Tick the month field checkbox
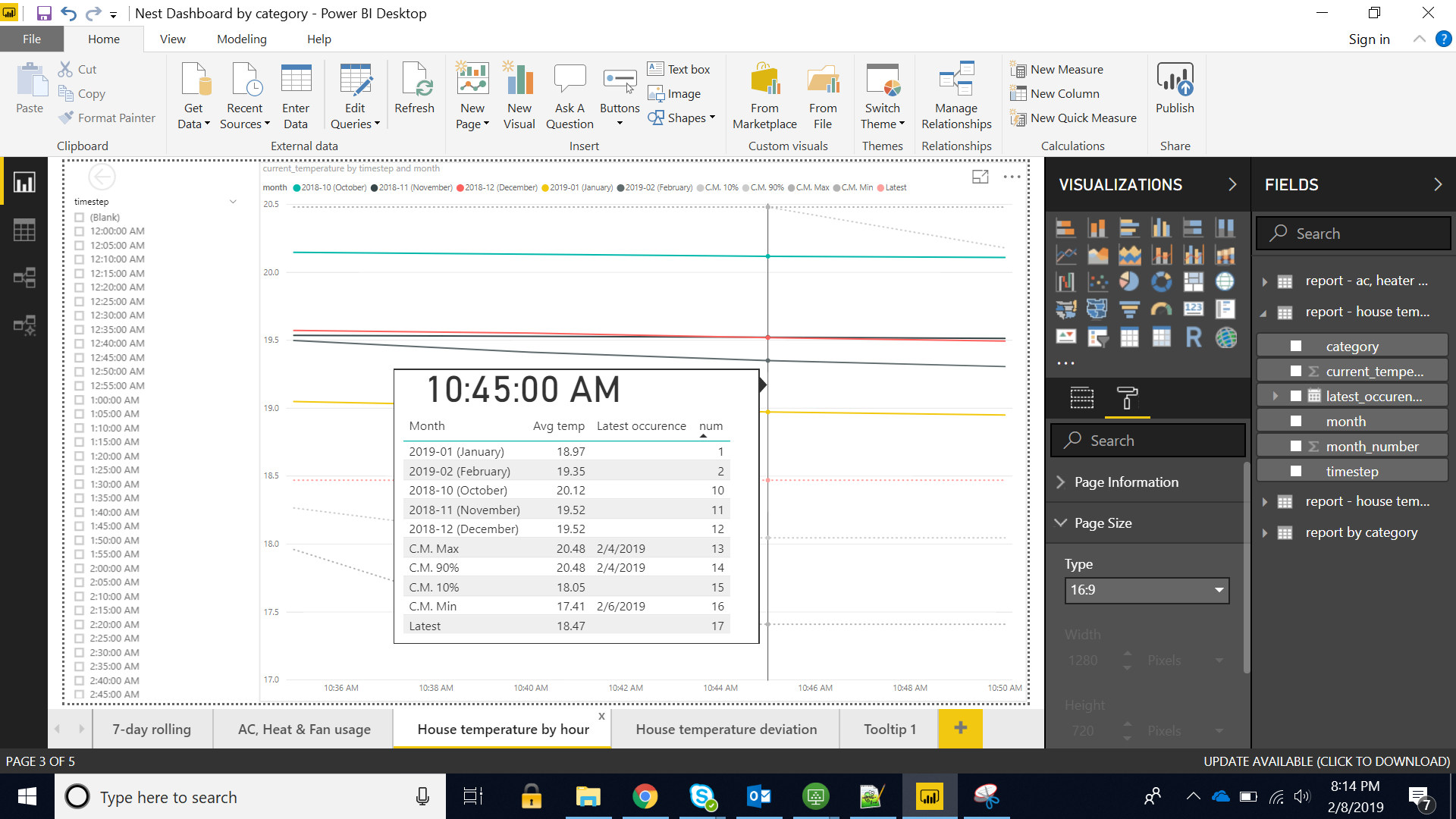The height and width of the screenshot is (819, 1456). click(x=1296, y=422)
